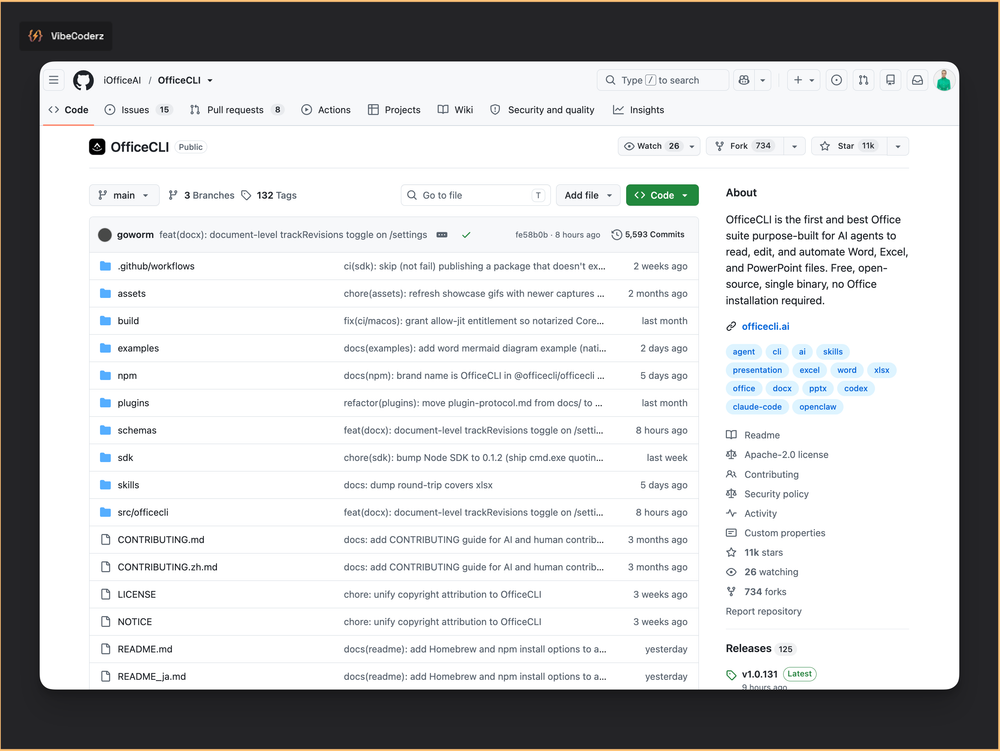The height and width of the screenshot is (751, 1000).
Task: Expand commit message ellipsis icon
Action: tap(442, 235)
